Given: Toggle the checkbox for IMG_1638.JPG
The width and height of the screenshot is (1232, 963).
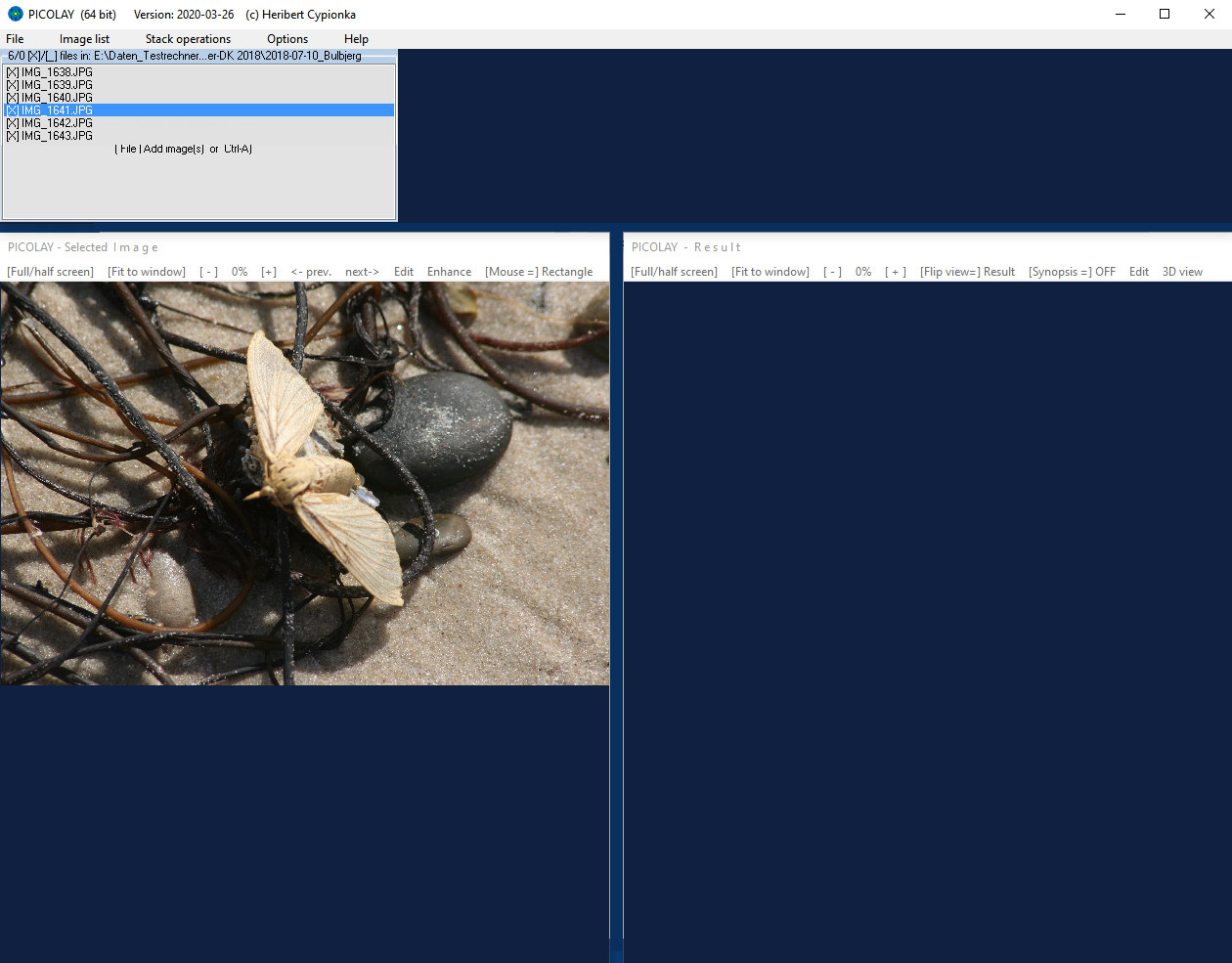Looking at the screenshot, I should click(13, 72).
